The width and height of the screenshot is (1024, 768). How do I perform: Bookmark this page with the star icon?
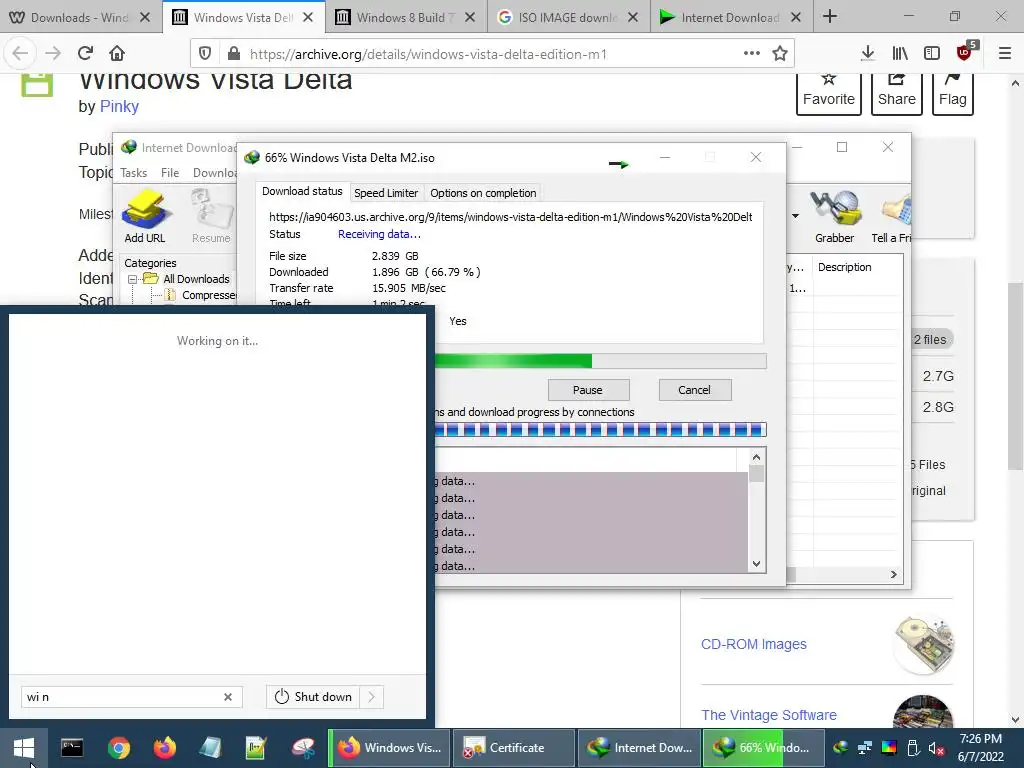pyautogui.click(x=780, y=54)
